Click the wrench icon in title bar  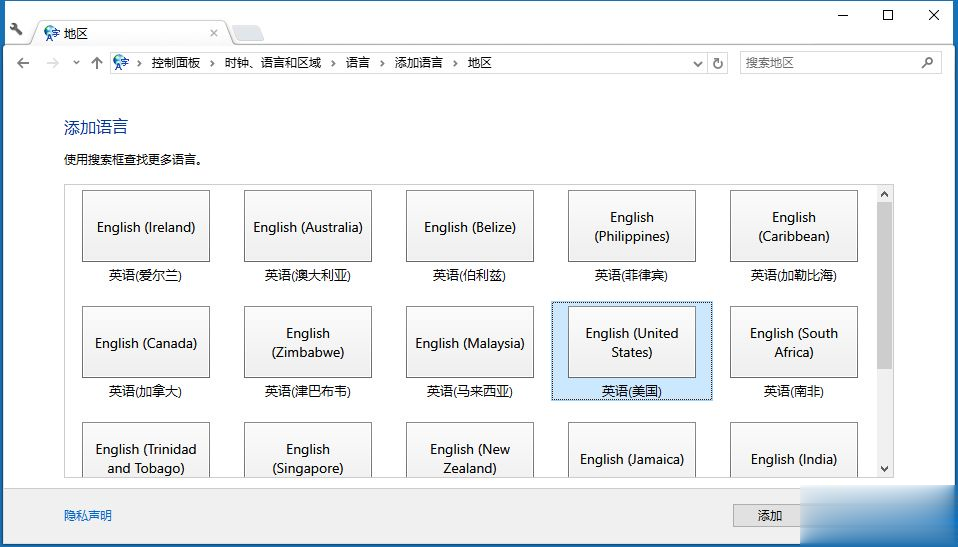(16, 29)
